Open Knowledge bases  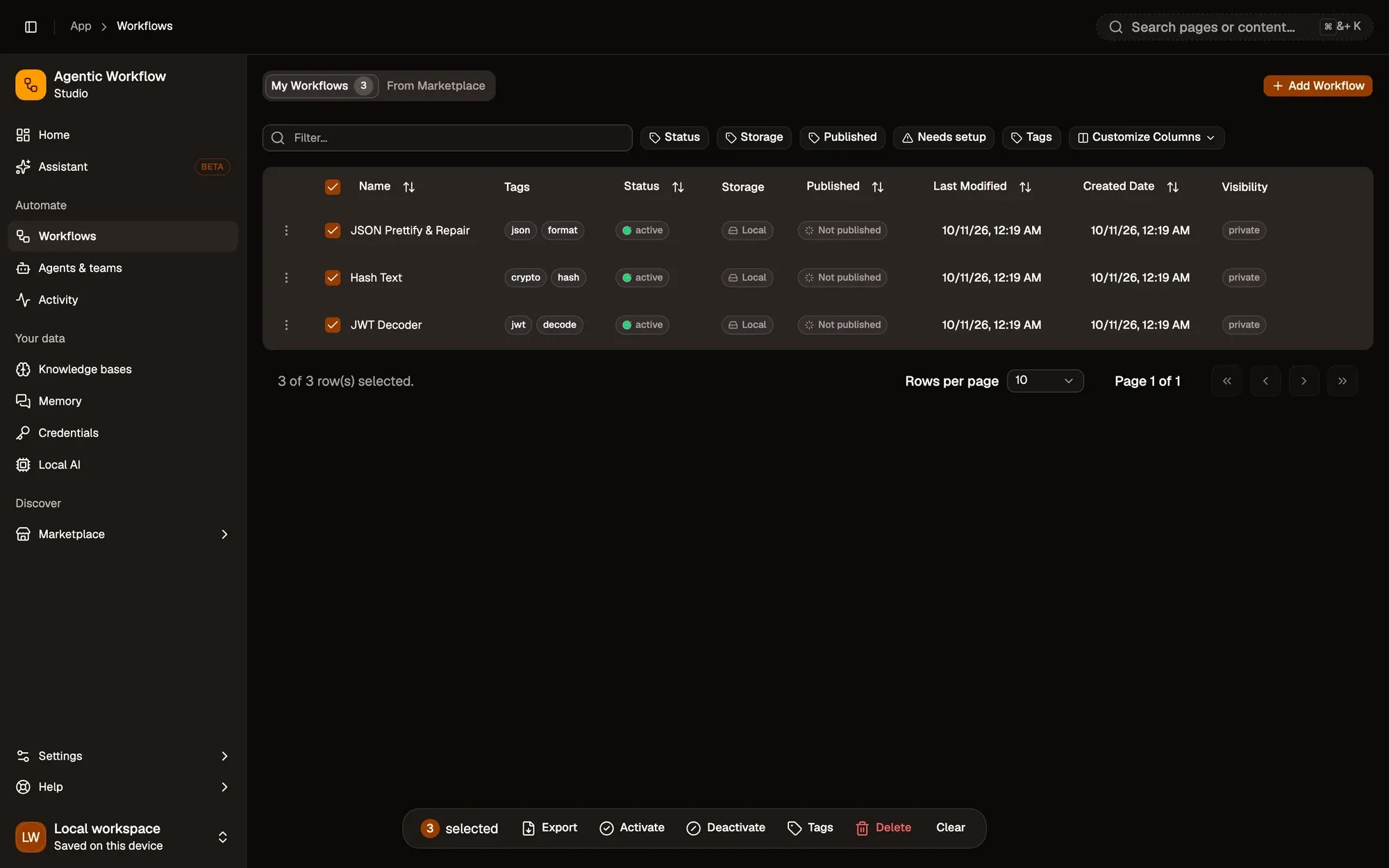tap(123, 369)
